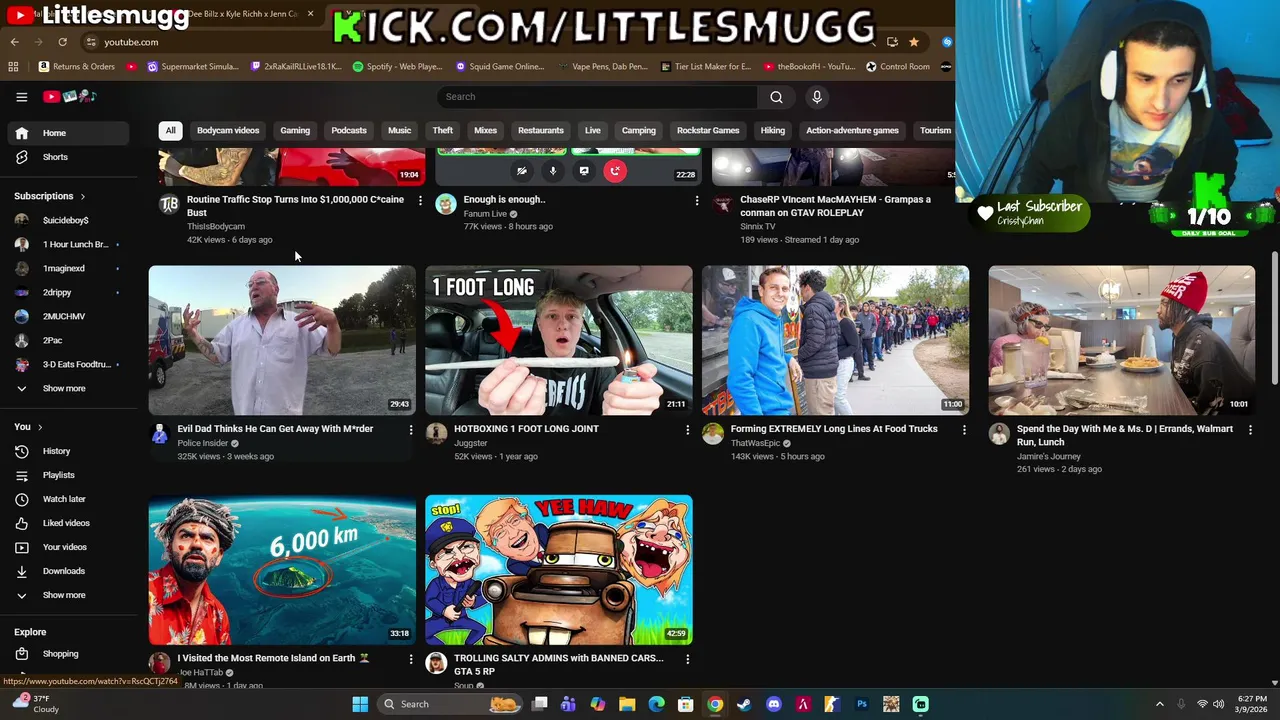This screenshot has width=1280, height=720.
Task: Select Bodycam videos filter chip
Action: (228, 131)
